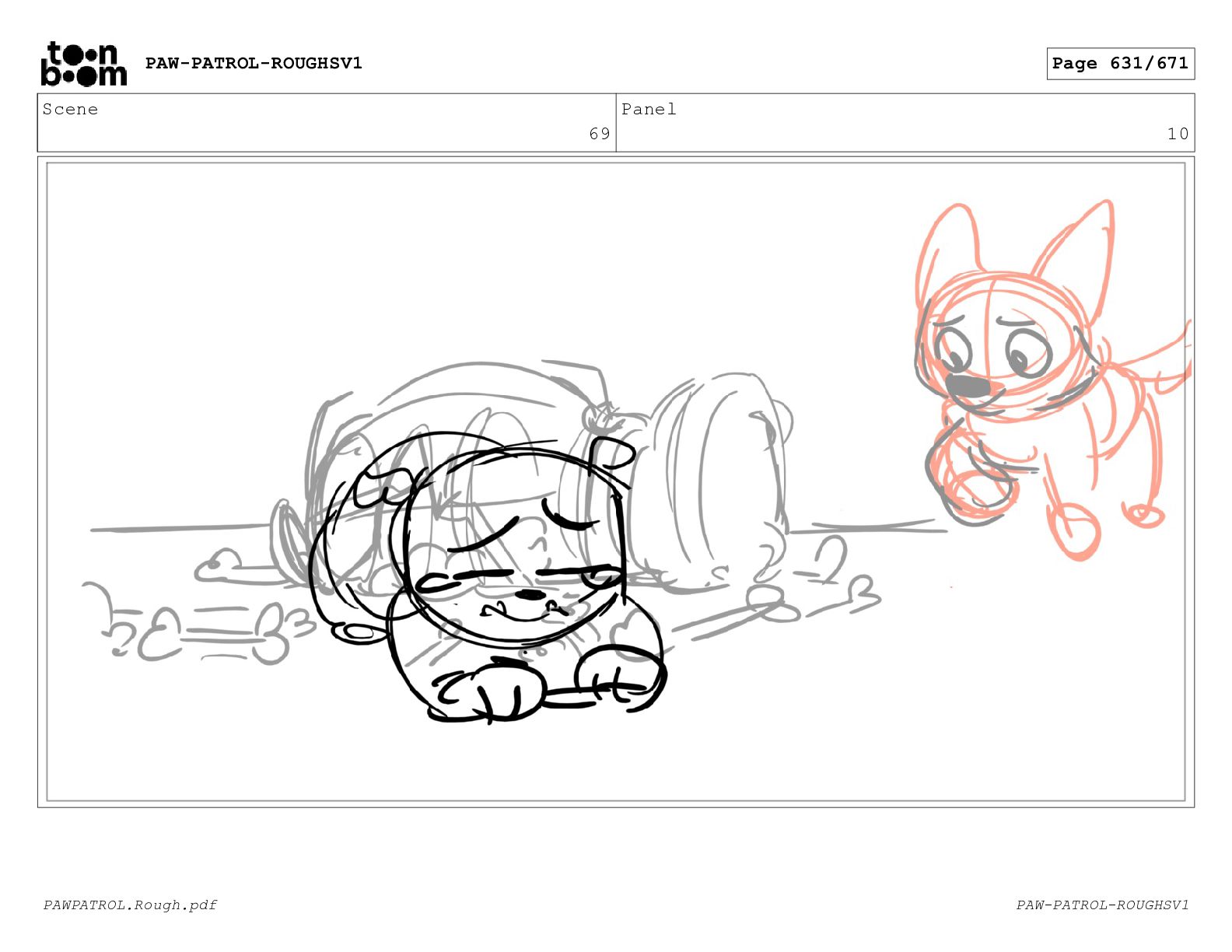The width and height of the screenshot is (1232, 952).
Task: Click the Scene label
Action: (x=70, y=110)
